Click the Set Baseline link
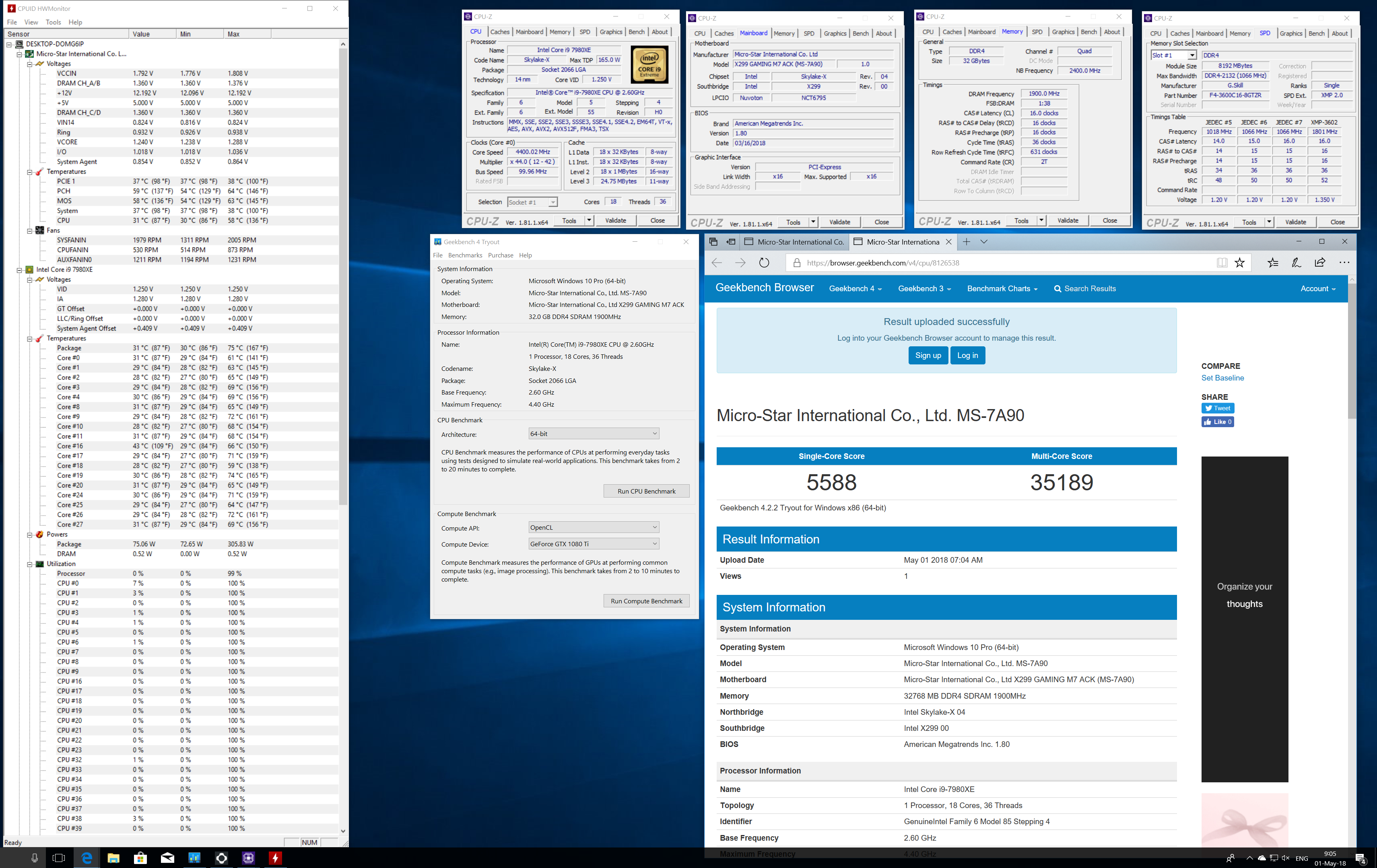 click(x=1222, y=378)
